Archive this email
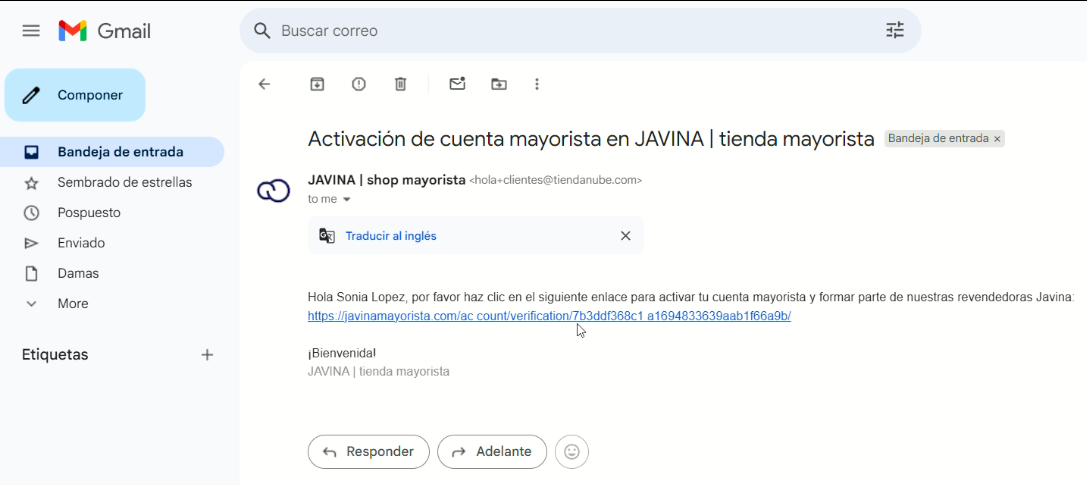The height and width of the screenshot is (485, 1087). (317, 84)
